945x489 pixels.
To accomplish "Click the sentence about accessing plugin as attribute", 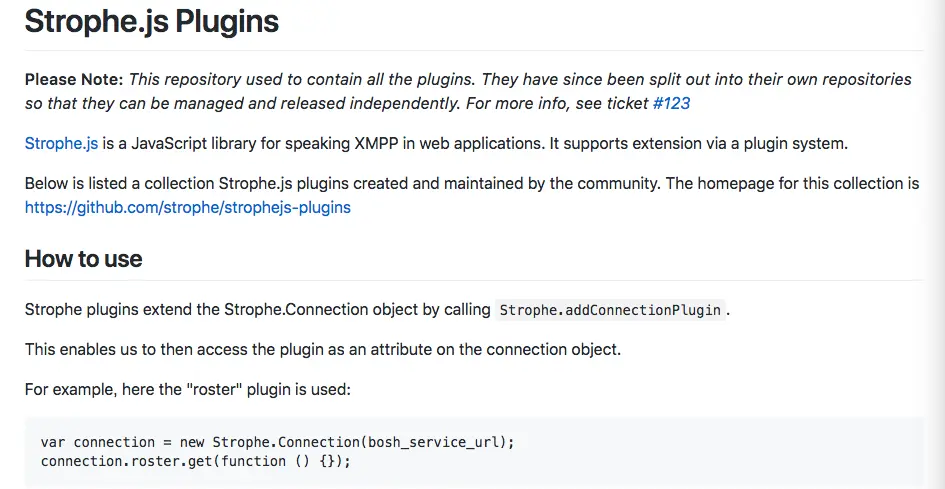I will [322, 350].
